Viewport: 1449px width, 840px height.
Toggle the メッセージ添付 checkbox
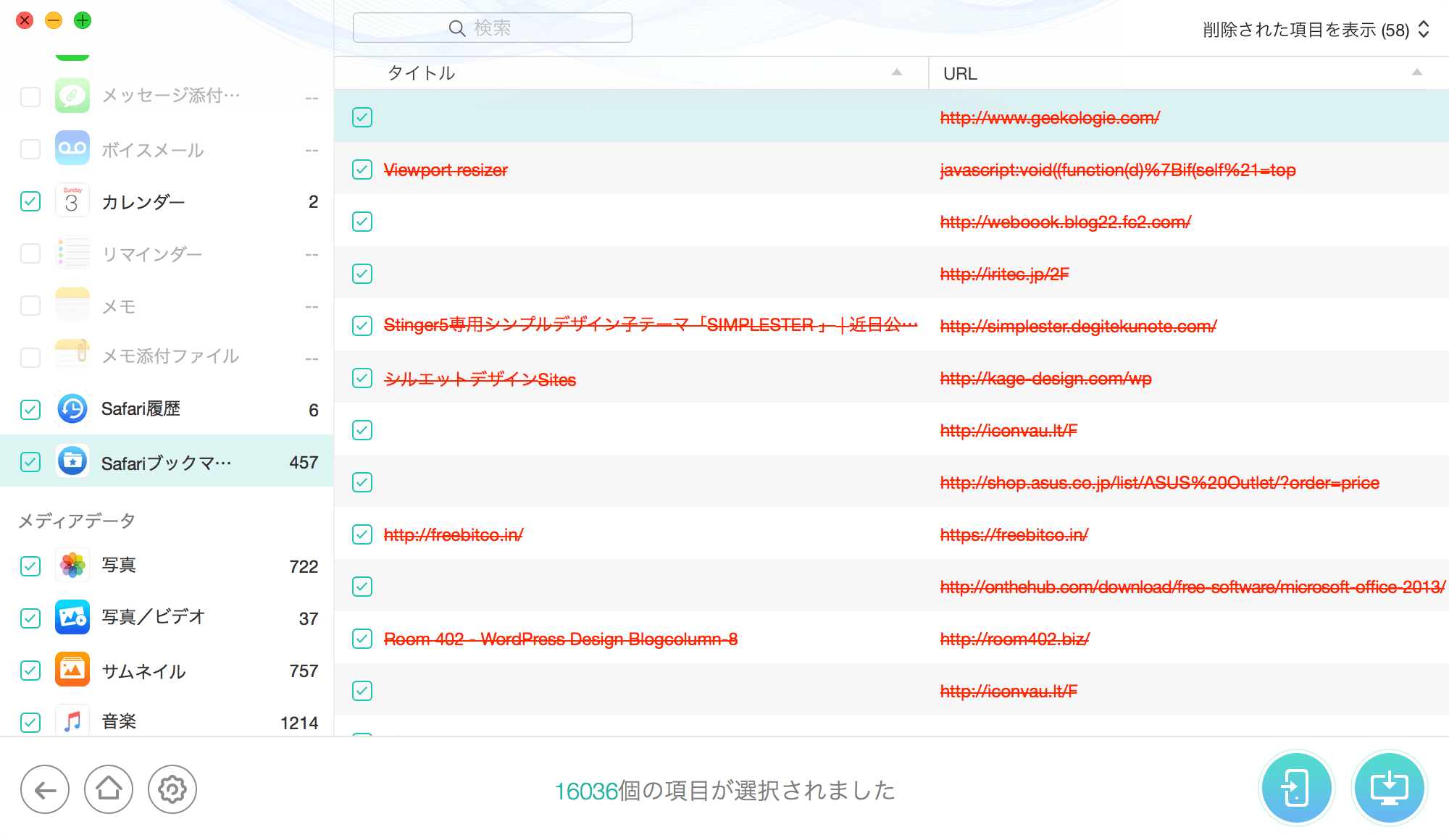tap(30, 96)
